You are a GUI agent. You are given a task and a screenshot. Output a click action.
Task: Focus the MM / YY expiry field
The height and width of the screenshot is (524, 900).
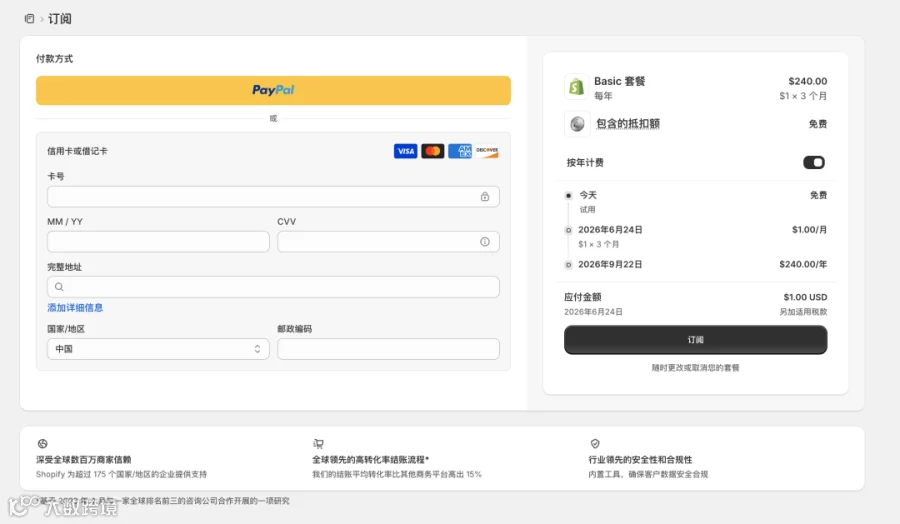tap(158, 242)
